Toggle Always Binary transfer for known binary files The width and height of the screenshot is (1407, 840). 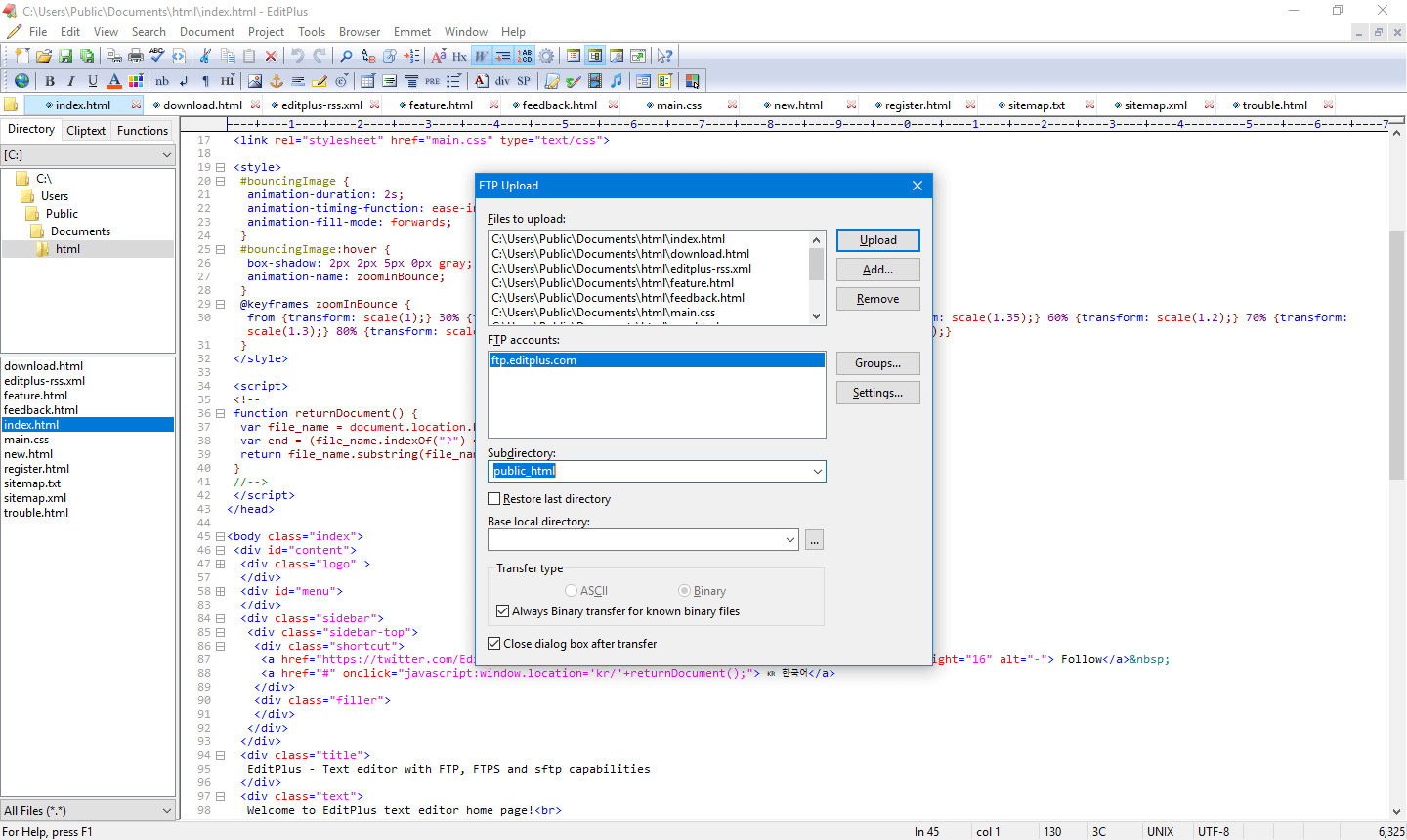(x=503, y=611)
